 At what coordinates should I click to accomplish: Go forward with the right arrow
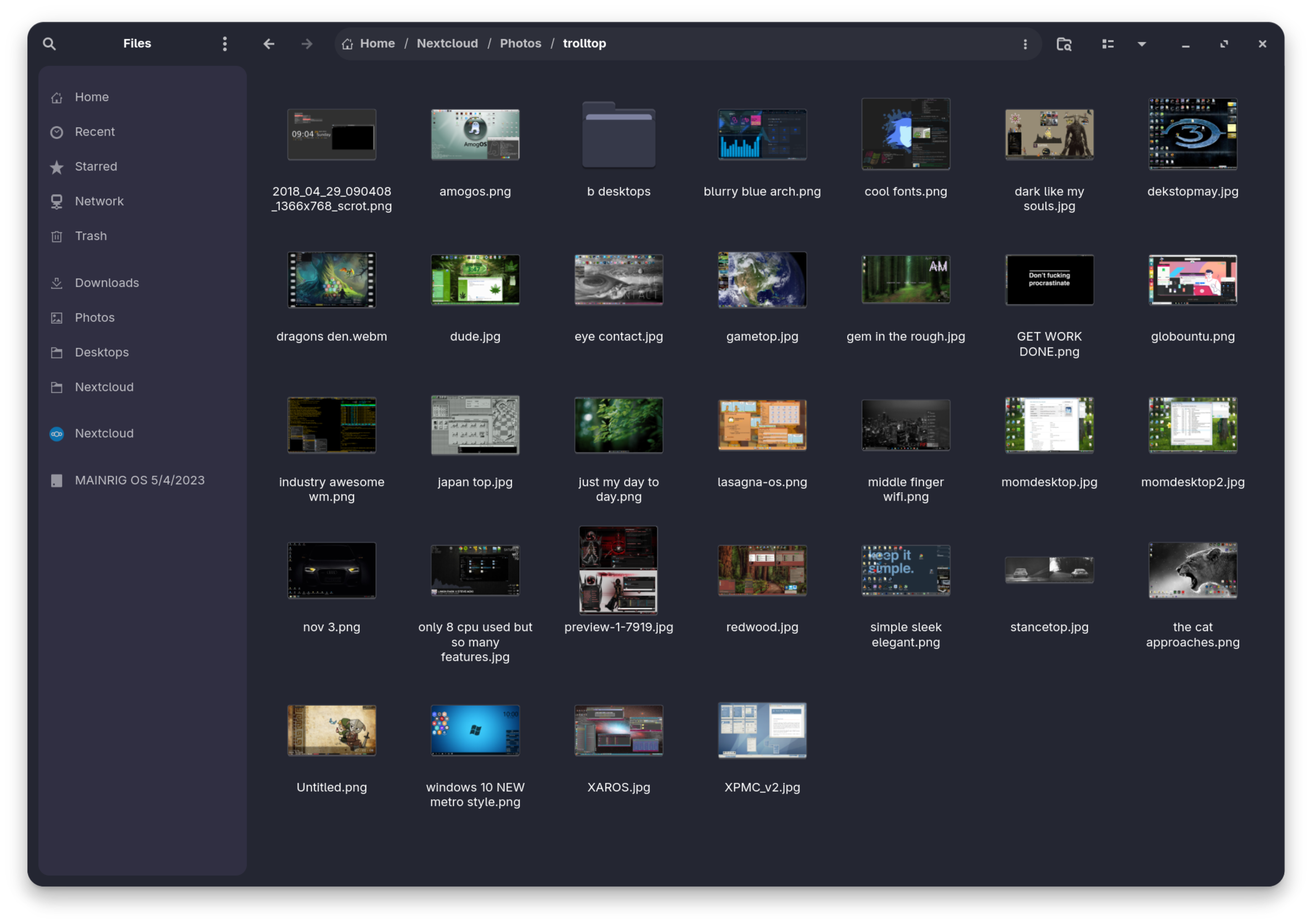click(x=307, y=44)
